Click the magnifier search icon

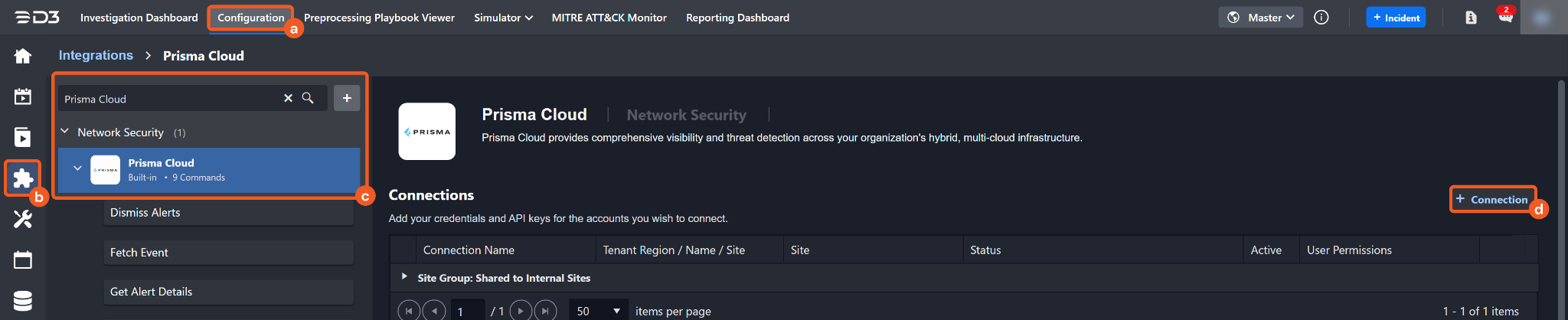coord(308,98)
